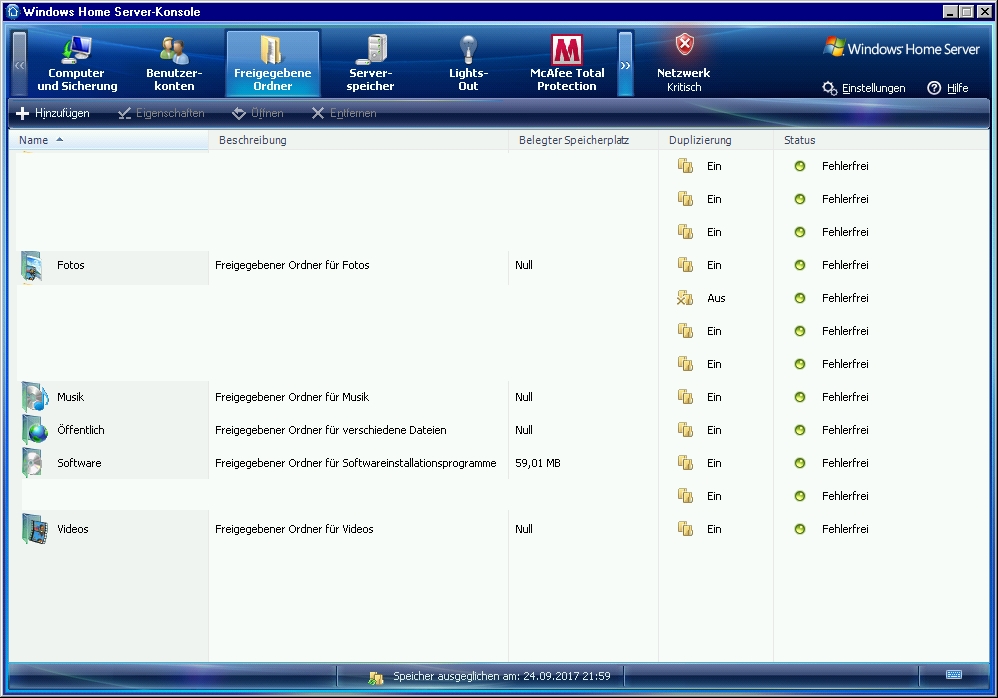Screen dimensions: 998x698
Task: Select the Öffentlich folder icon
Action: tap(34, 430)
